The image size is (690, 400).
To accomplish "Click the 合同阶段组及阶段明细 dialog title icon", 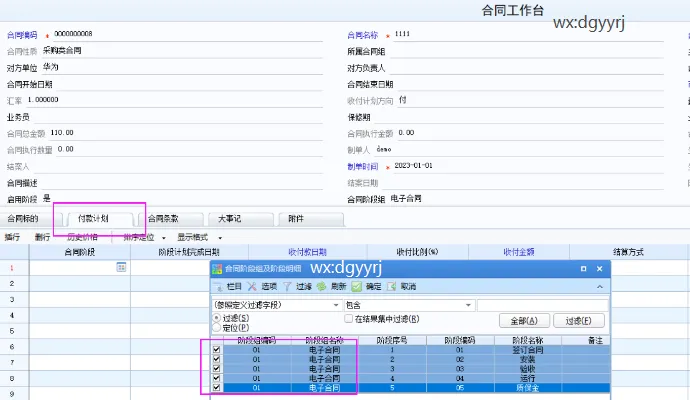I will [x=217, y=269].
